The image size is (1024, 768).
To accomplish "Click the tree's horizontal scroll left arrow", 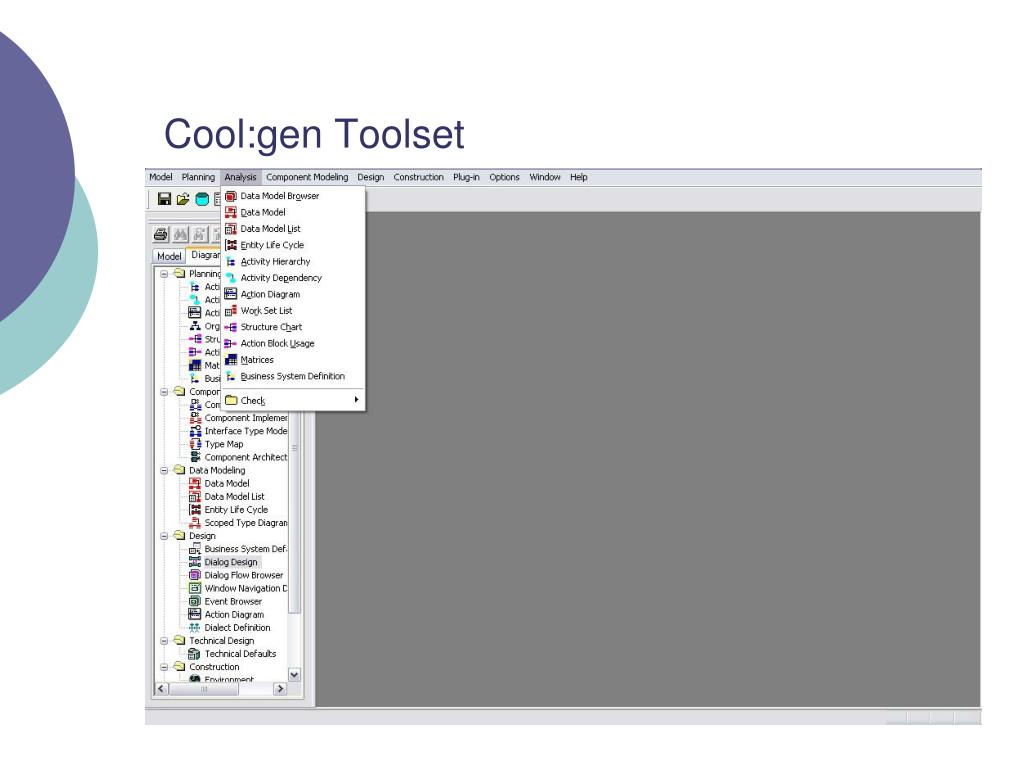I will (x=161, y=688).
